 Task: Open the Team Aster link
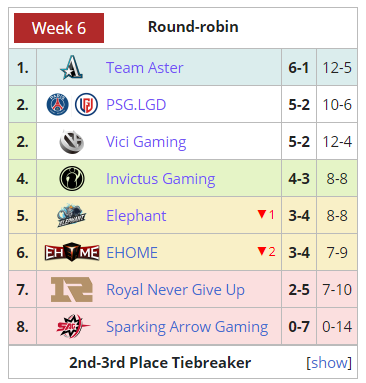point(145,68)
